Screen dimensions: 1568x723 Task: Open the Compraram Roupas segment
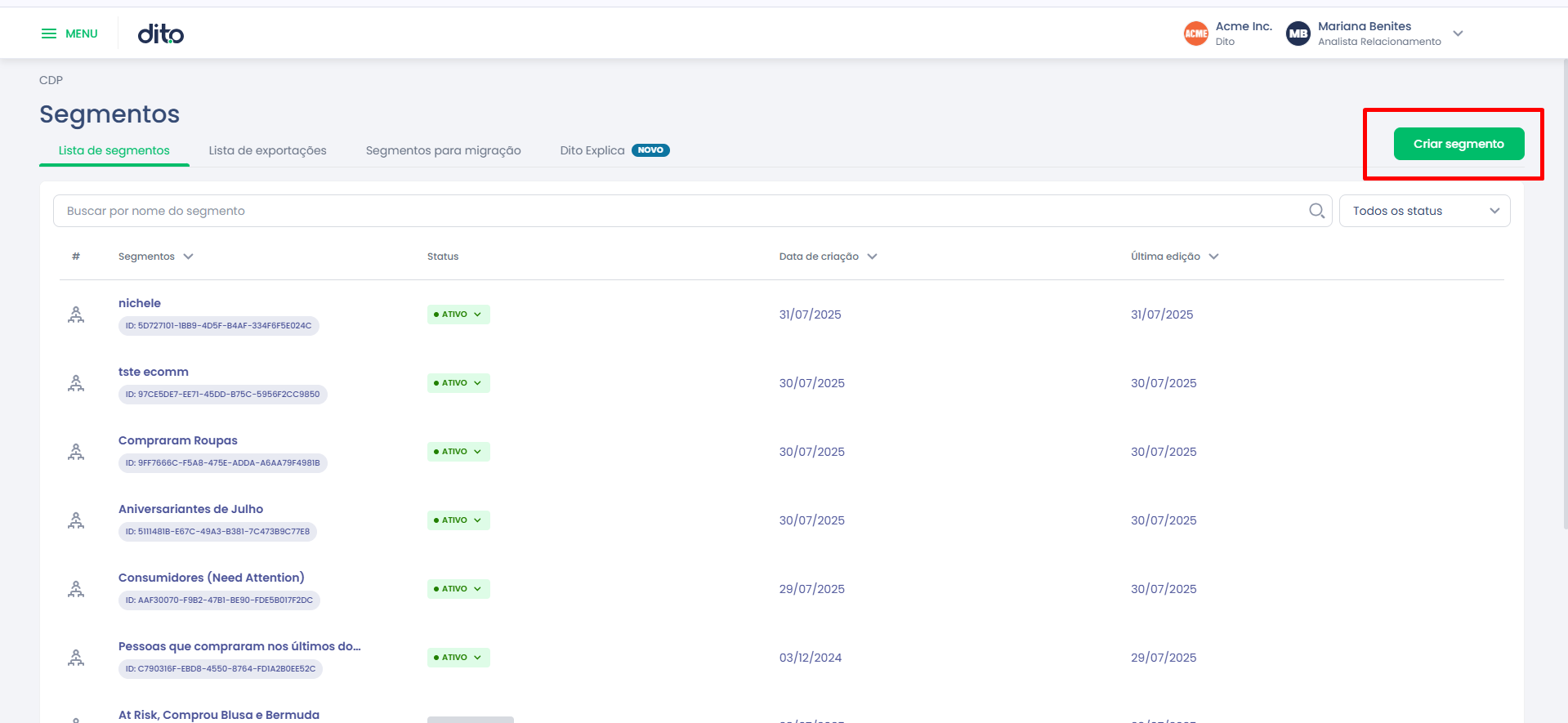coord(178,440)
